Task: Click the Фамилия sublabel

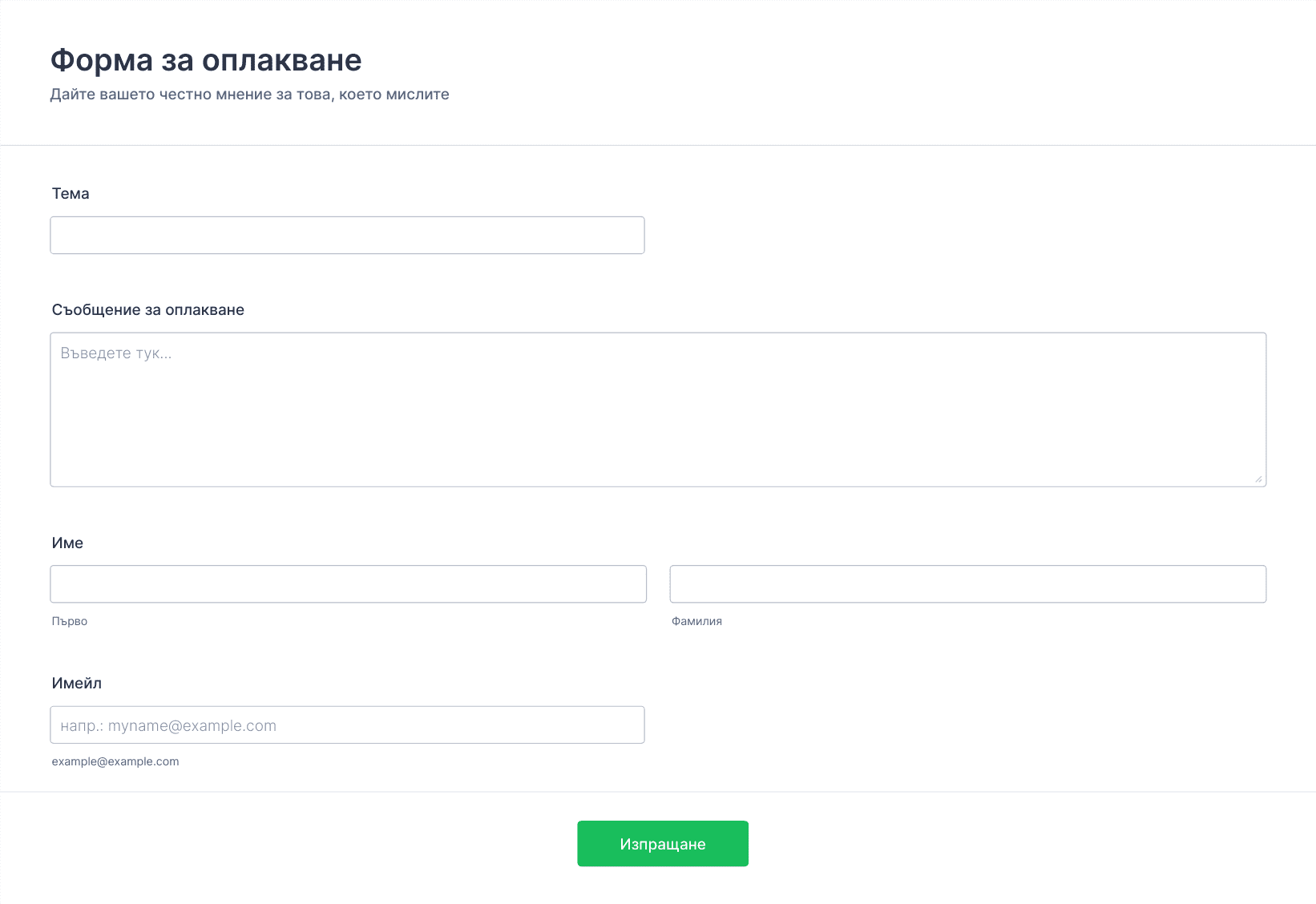Action: 696,621
